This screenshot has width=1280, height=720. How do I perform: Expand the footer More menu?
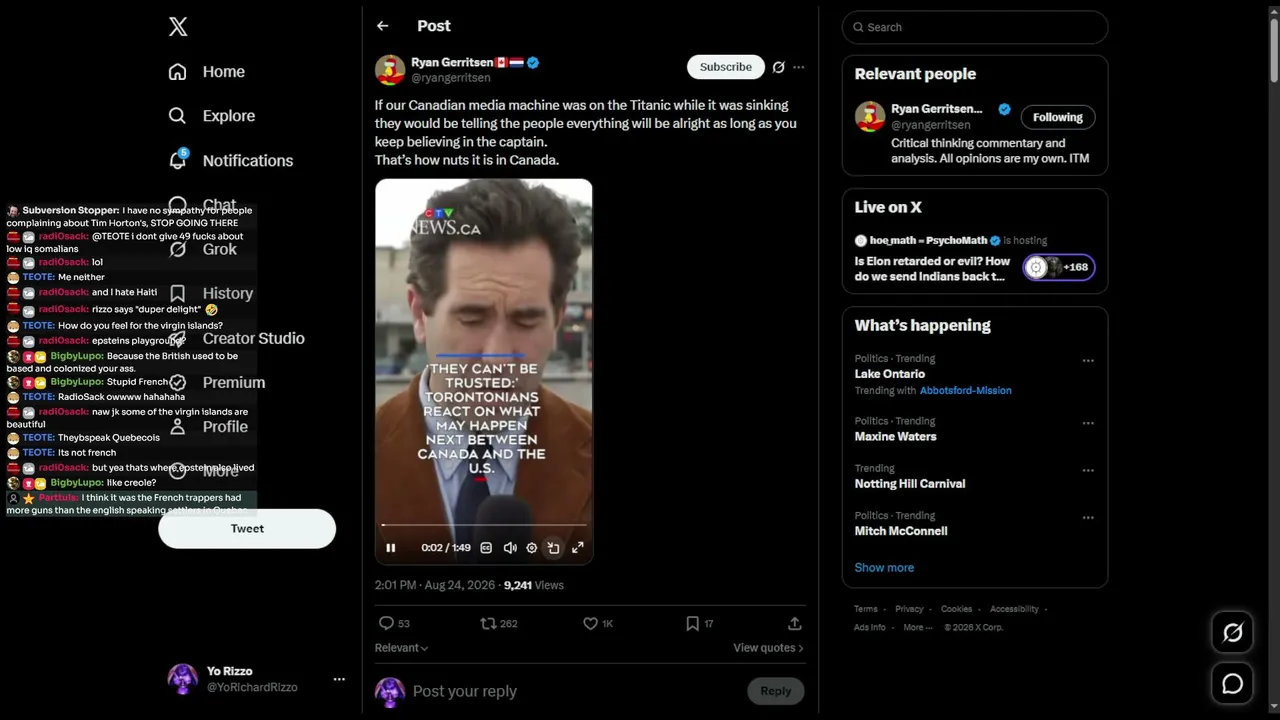pyautogui.click(x=916, y=627)
